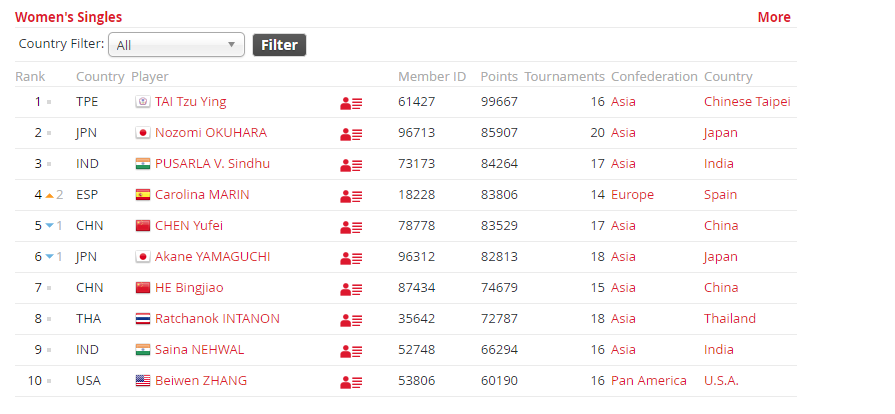
Task: View HE Bingjiao player page
Action: (x=189, y=288)
